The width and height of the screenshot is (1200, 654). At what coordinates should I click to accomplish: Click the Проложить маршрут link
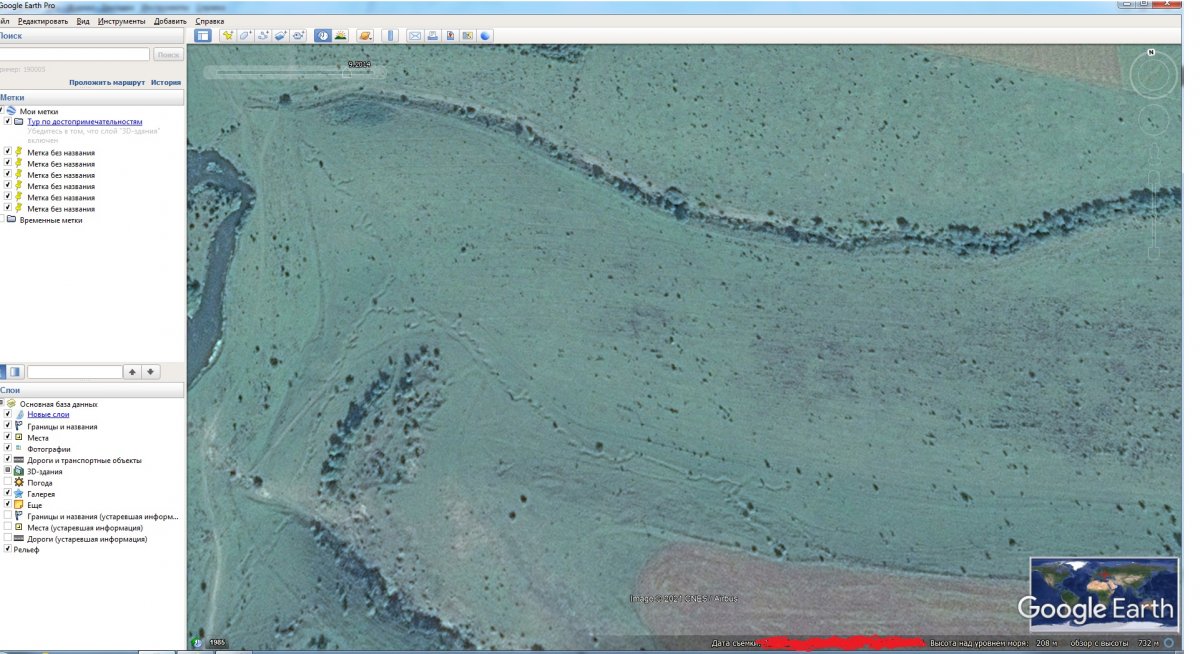[x=107, y=83]
